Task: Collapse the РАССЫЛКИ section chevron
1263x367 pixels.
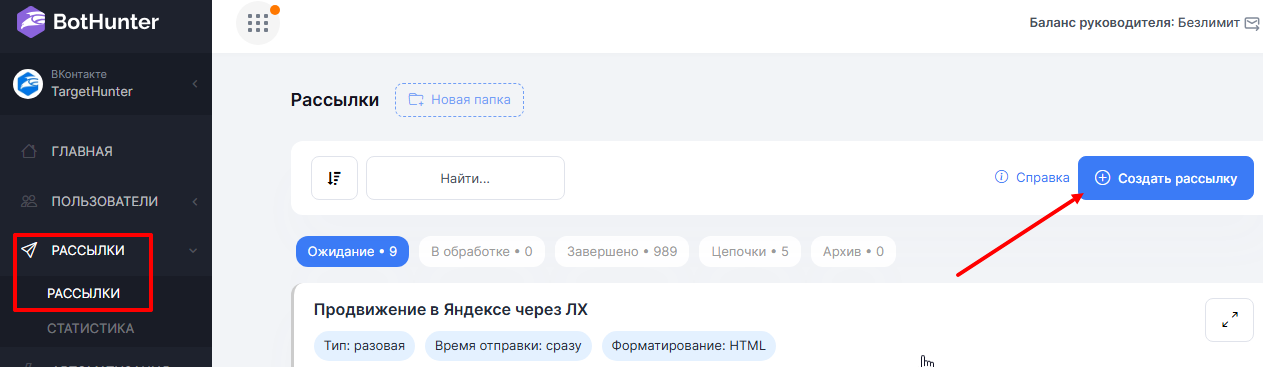Action: tap(193, 251)
